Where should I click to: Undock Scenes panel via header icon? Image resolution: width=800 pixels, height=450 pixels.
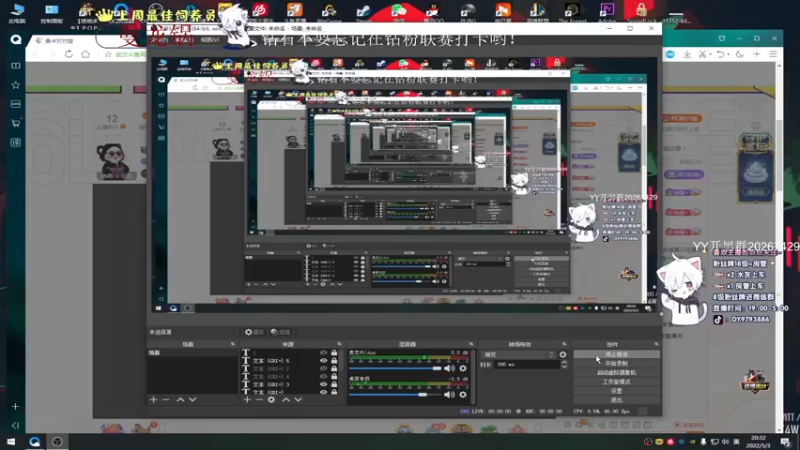pyautogui.click(x=233, y=344)
